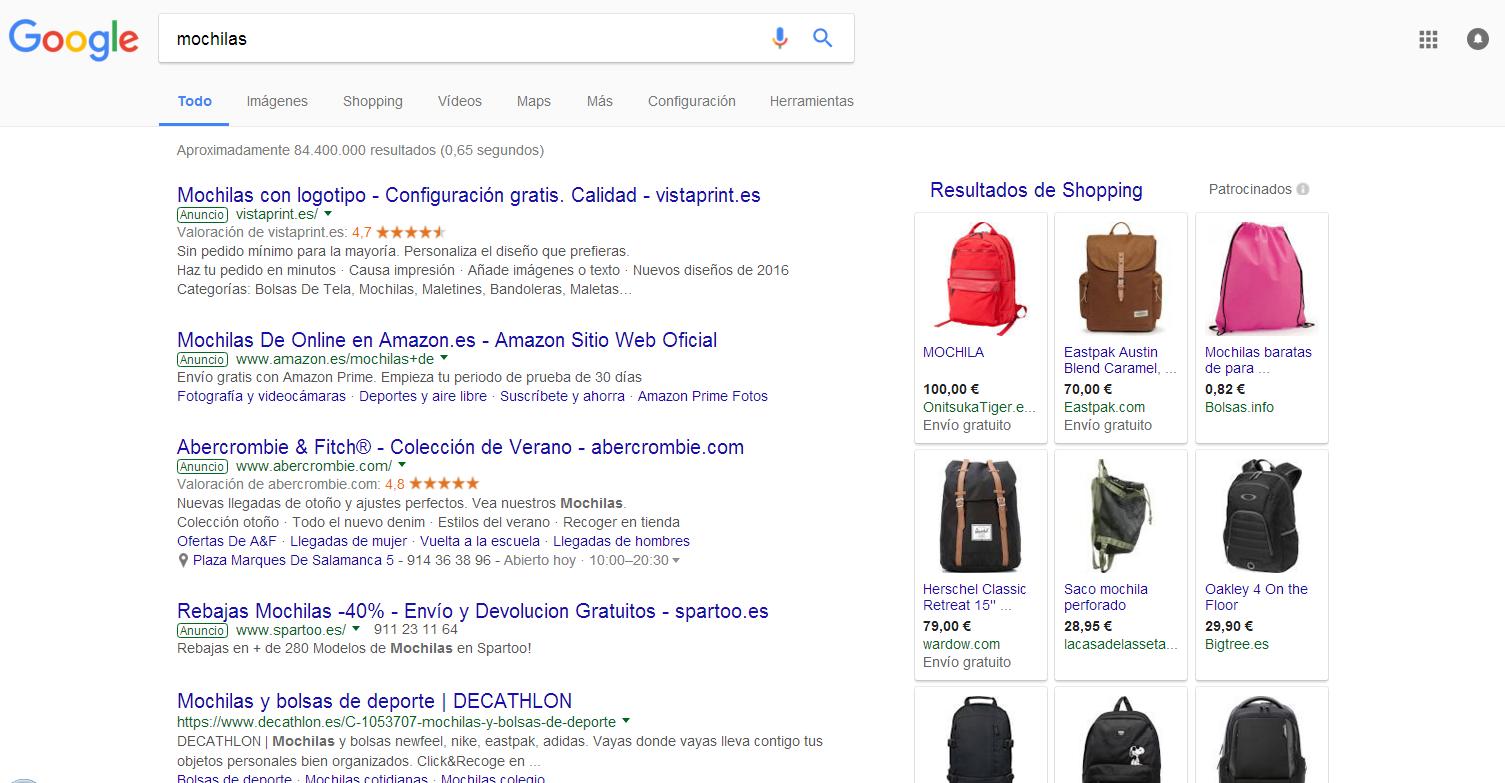Click the info icon next to Patrocinados
Screen dimensions: 1505x783
1303,189
